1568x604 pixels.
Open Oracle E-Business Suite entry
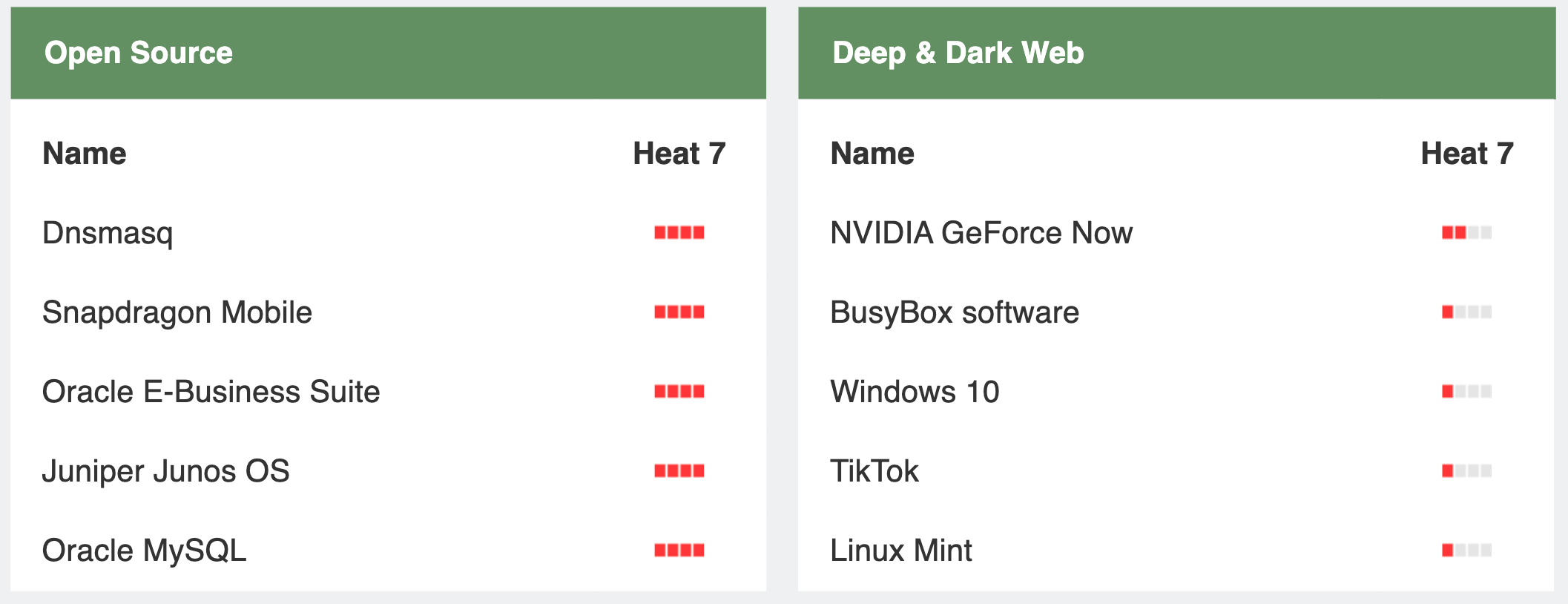211,392
